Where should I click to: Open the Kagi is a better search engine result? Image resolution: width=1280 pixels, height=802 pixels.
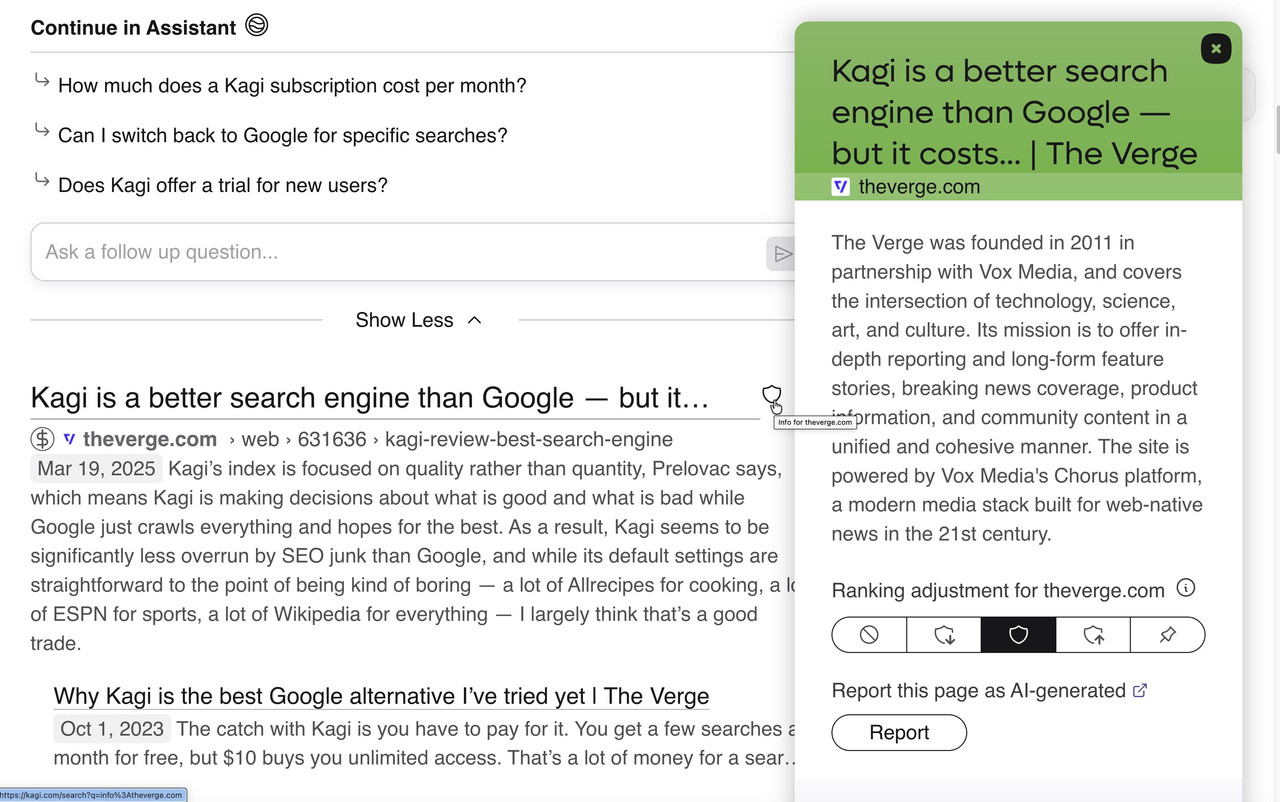(370, 398)
